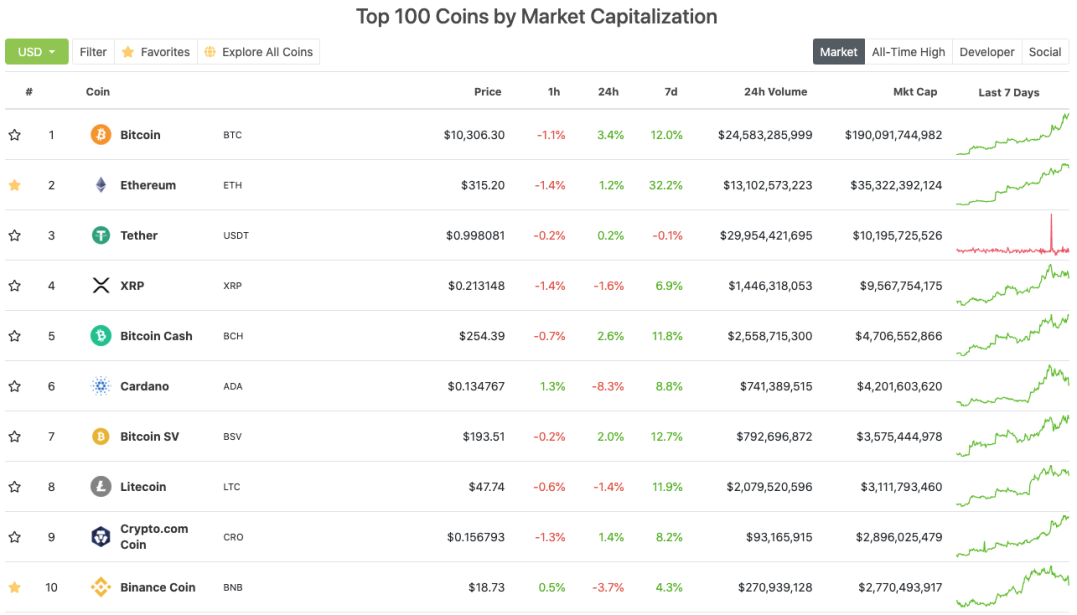Click the Cardano dotted logo icon
1077x615 pixels.
point(101,386)
